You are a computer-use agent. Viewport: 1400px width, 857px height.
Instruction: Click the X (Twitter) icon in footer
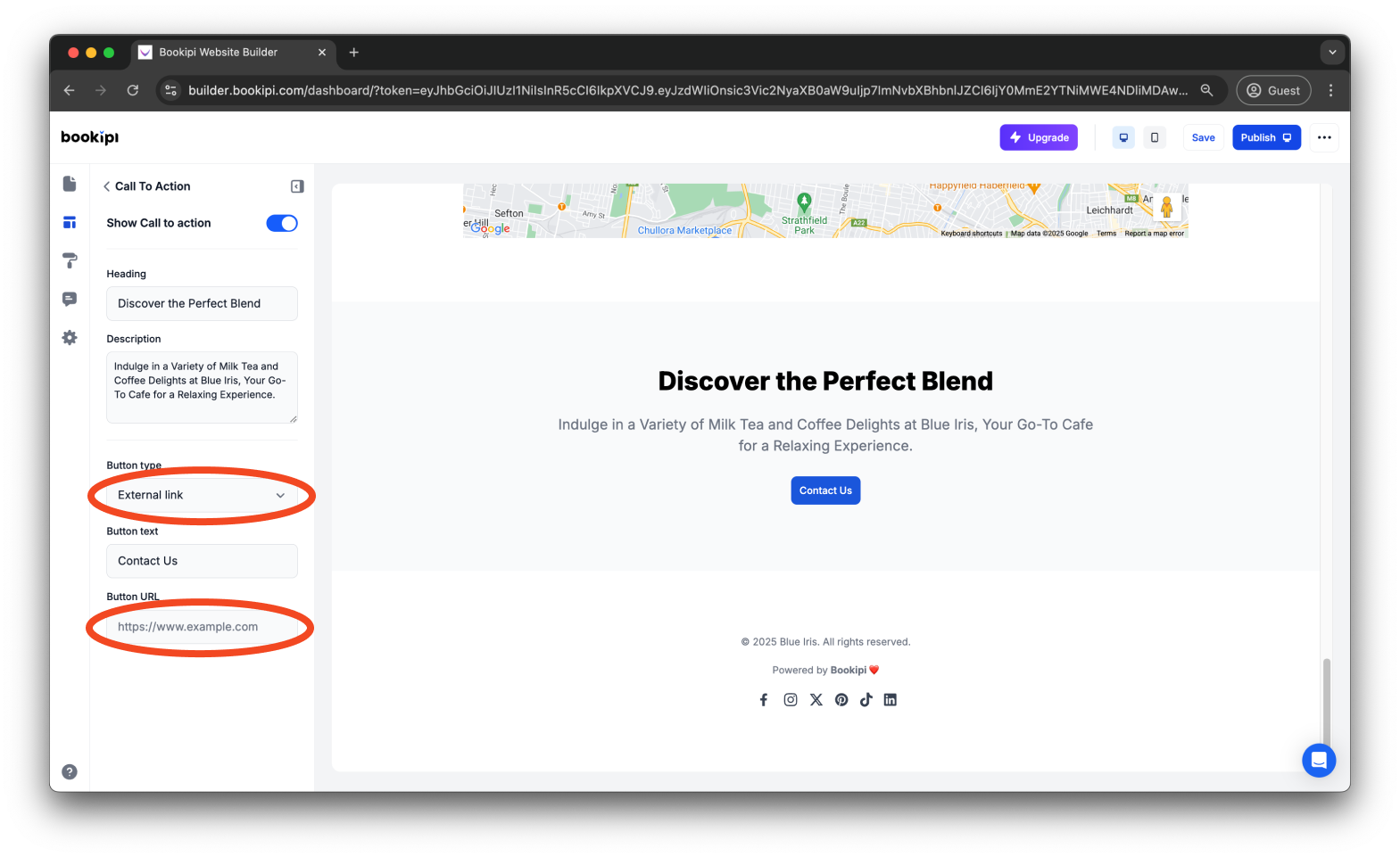(816, 700)
